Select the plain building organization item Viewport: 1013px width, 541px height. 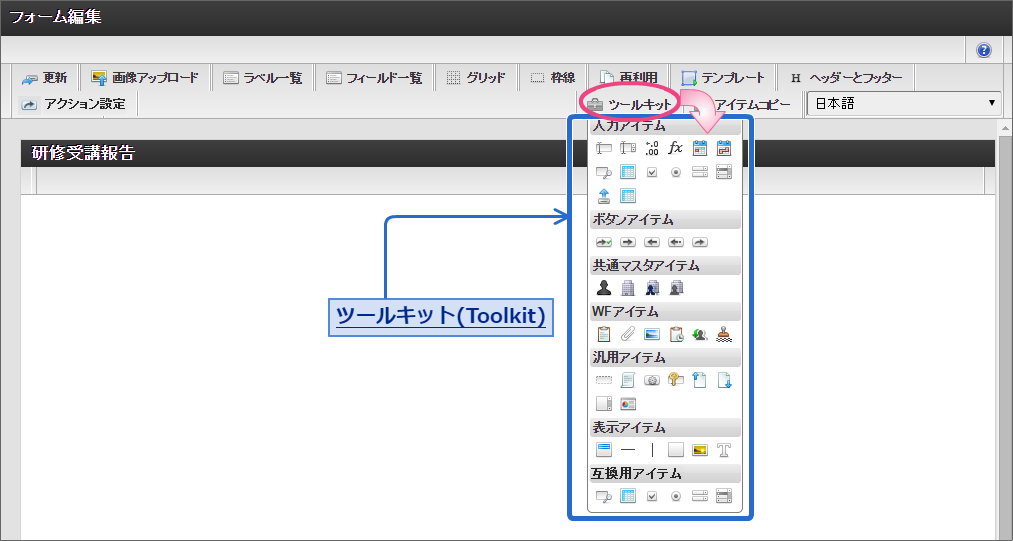coord(627,288)
